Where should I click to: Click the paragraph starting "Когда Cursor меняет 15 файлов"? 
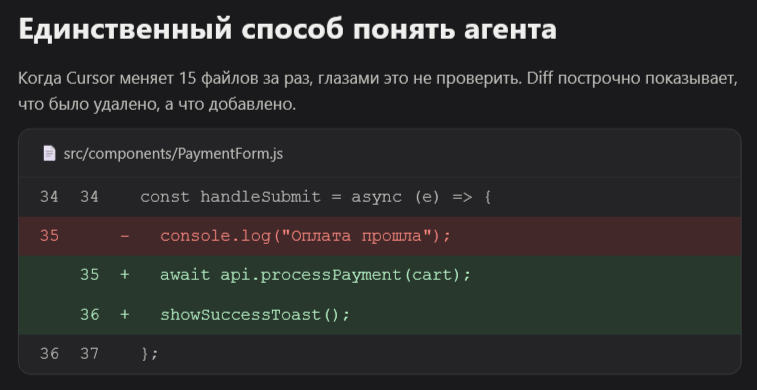[378, 91]
